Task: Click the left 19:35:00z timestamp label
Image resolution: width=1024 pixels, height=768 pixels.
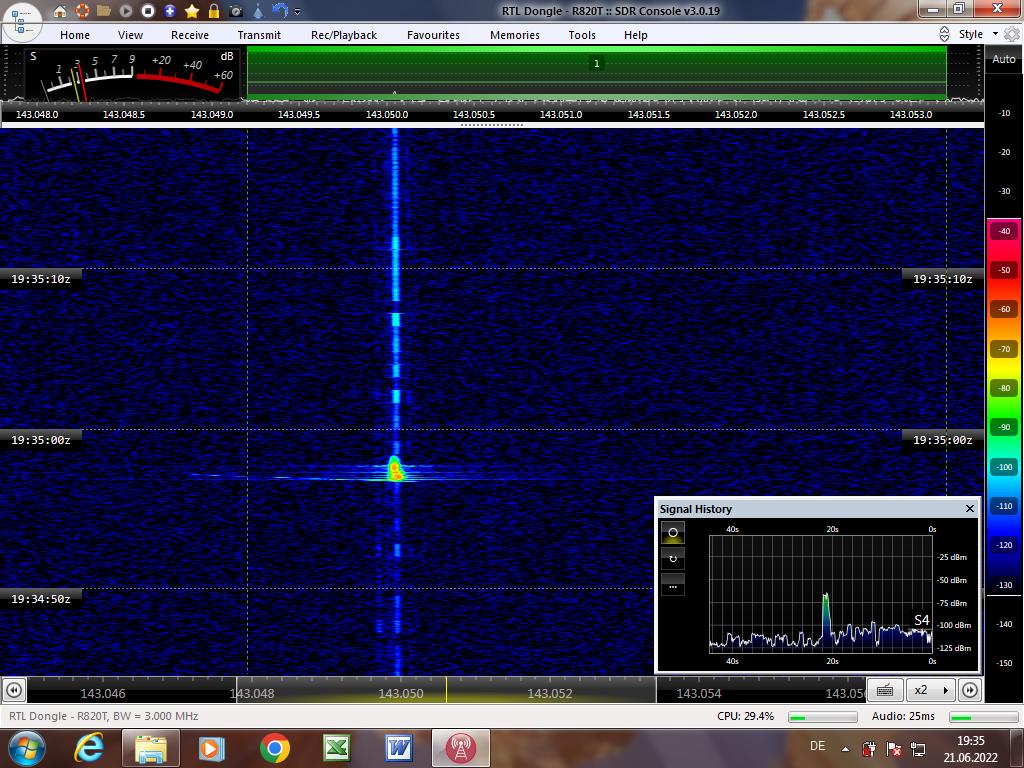Action: (x=40, y=440)
